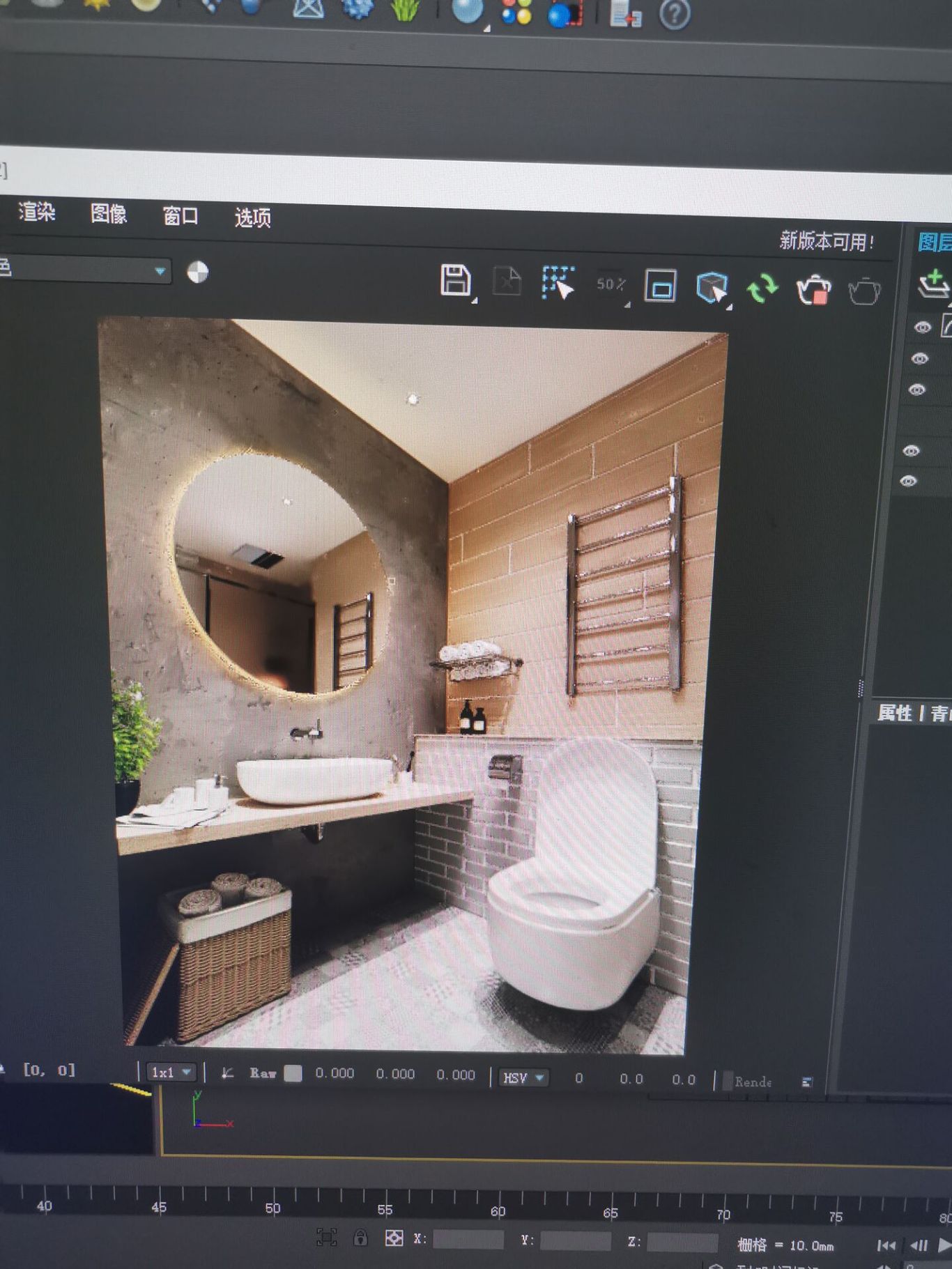Click the 新版本可用! notice
The height and width of the screenshot is (1269, 952).
click(x=827, y=241)
